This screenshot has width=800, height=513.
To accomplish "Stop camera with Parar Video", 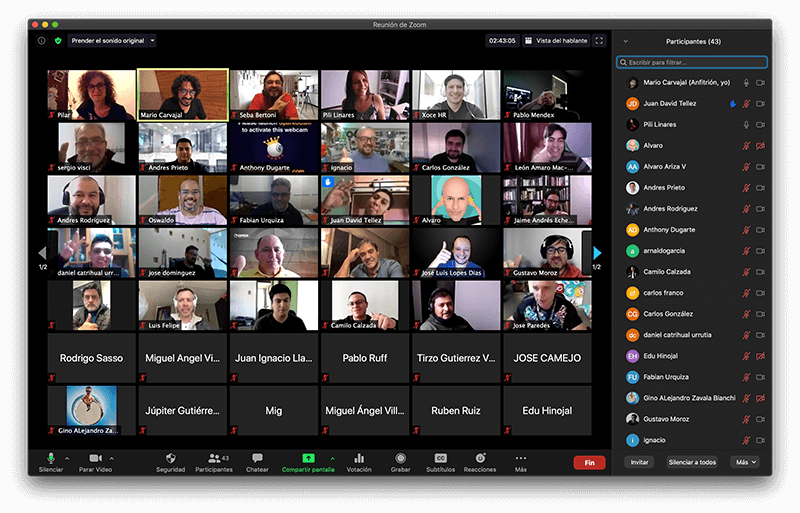I will pyautogui.click(x=94, y=460).
